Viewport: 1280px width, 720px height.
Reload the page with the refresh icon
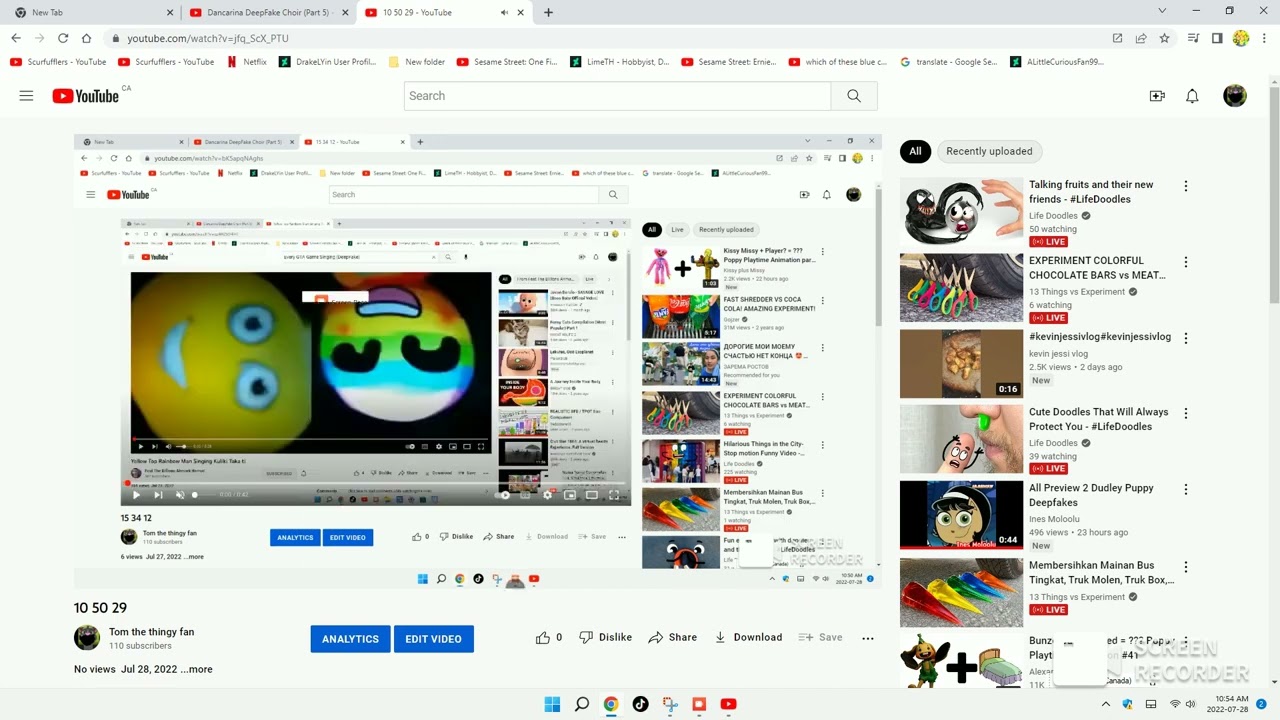tap(63, 38)
